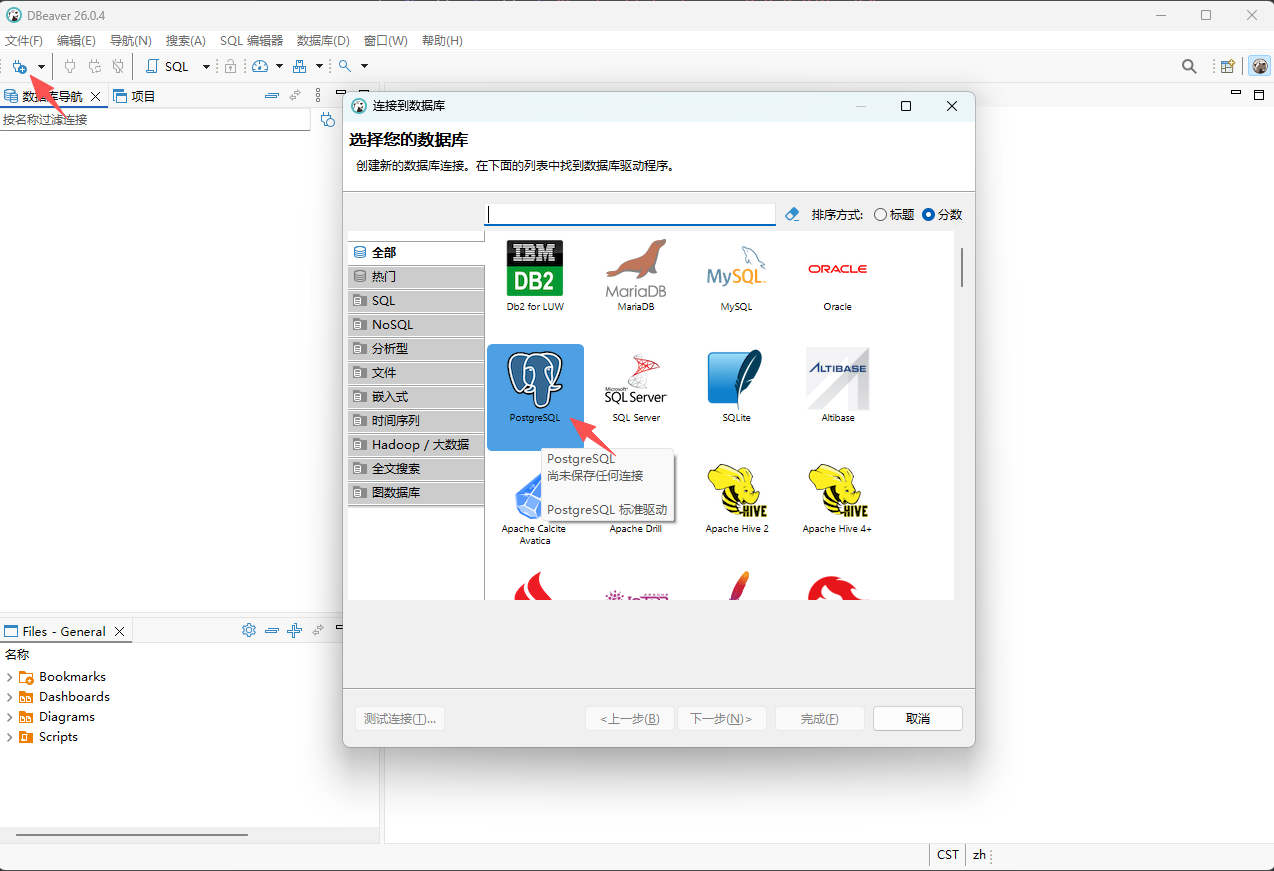1274x871 pixels.
Task: Select the Hadoop / 大数据 category
Action: 416,444
